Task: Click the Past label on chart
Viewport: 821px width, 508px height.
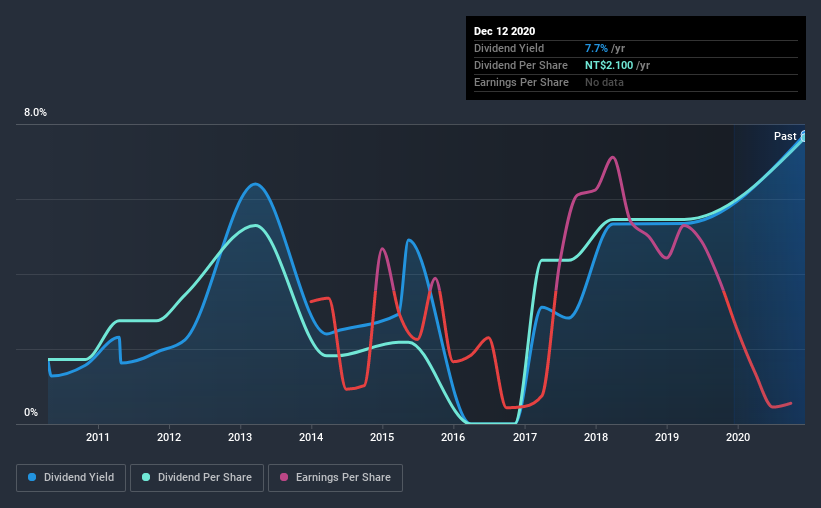Action: coord(785,136)
